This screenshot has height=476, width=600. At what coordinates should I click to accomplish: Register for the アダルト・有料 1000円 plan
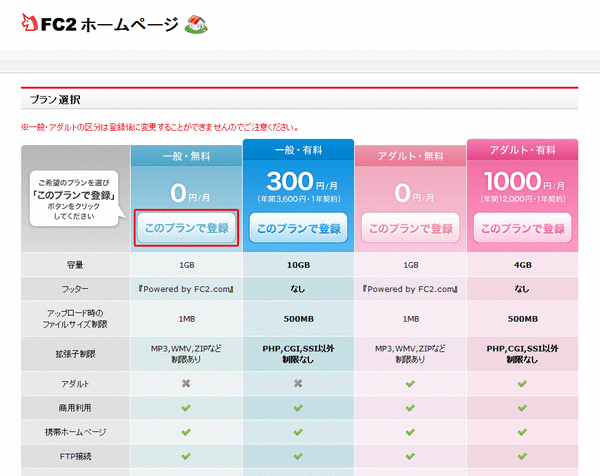click(x=523, y=228)
